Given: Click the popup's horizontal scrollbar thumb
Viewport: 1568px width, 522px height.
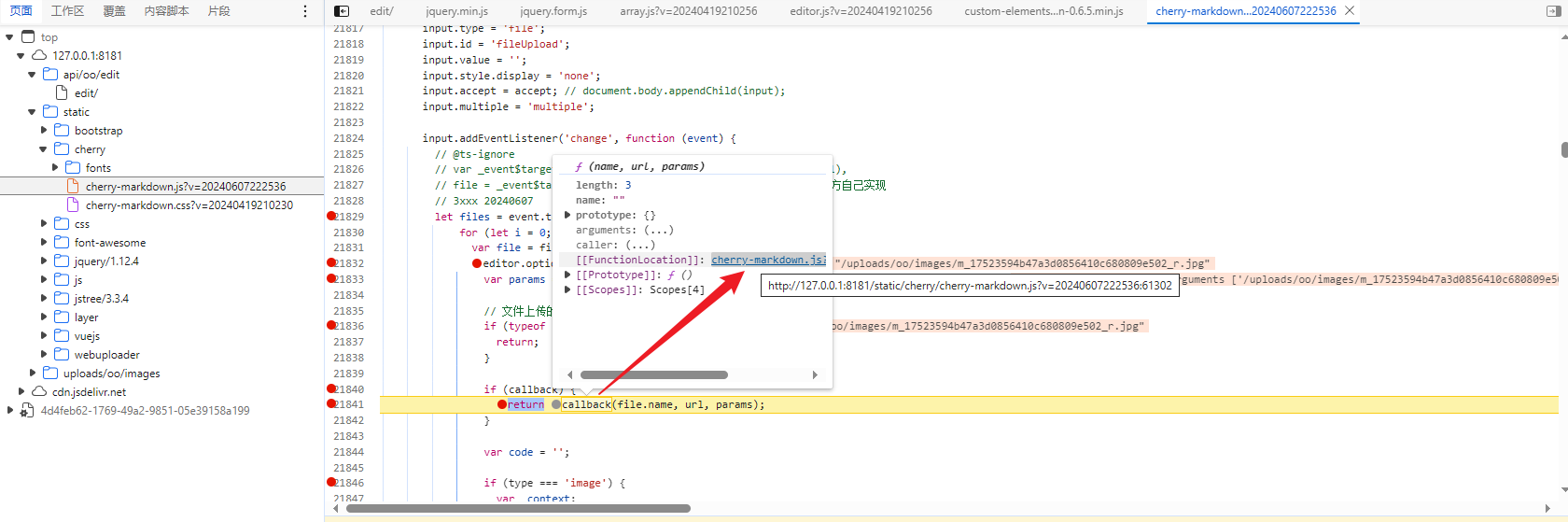Looking at the screenshot, I should coord(653,374).
